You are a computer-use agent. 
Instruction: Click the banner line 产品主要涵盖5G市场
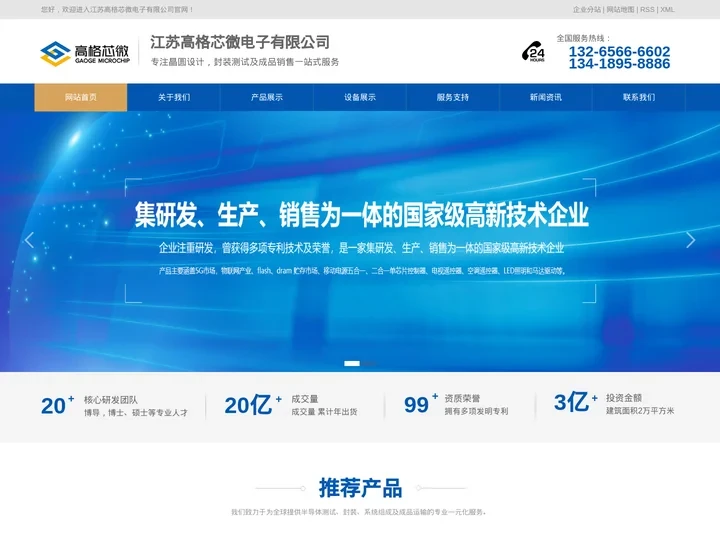[x=362, y=271]
